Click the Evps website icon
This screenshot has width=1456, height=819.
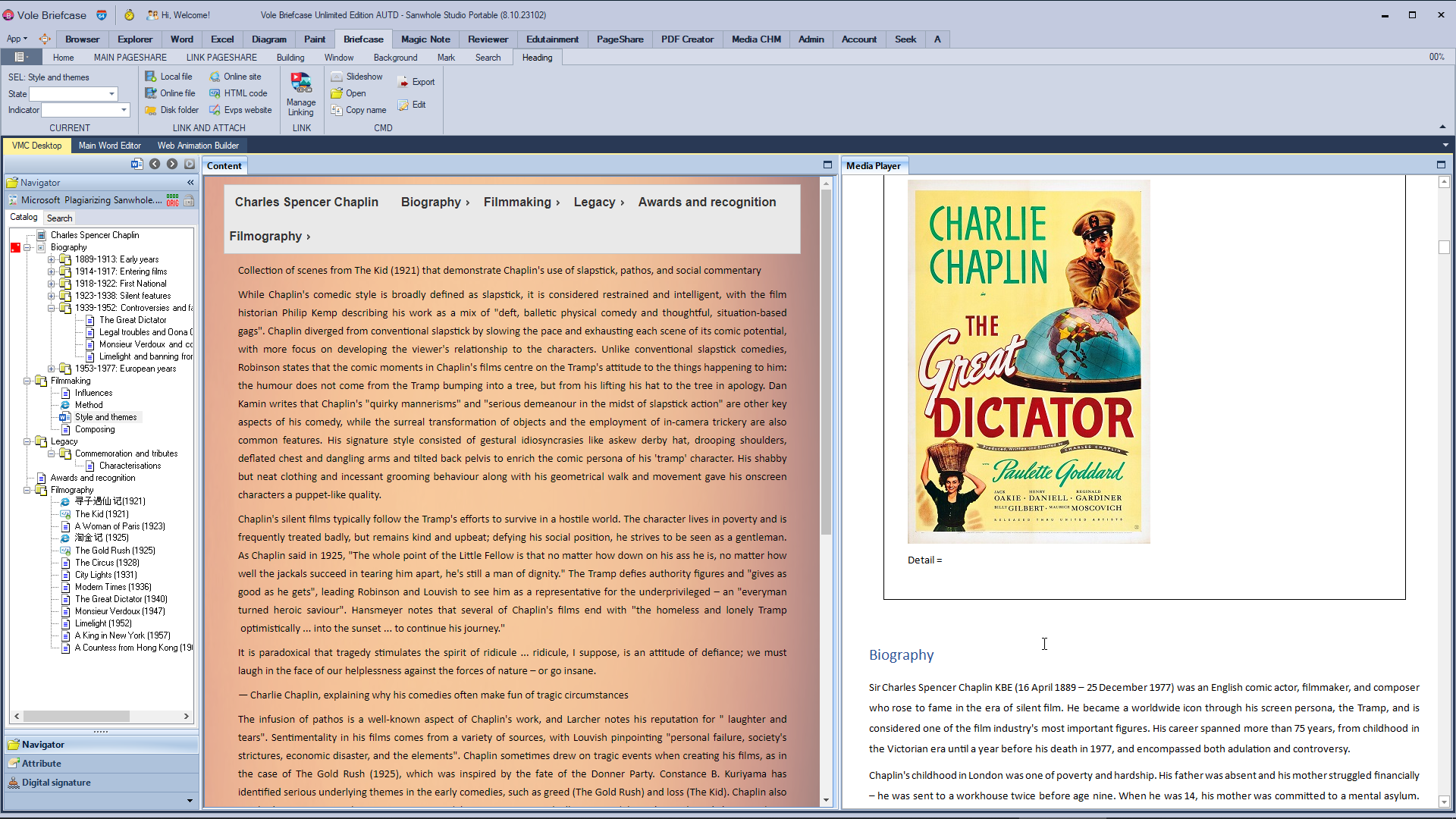coord(215,110)
